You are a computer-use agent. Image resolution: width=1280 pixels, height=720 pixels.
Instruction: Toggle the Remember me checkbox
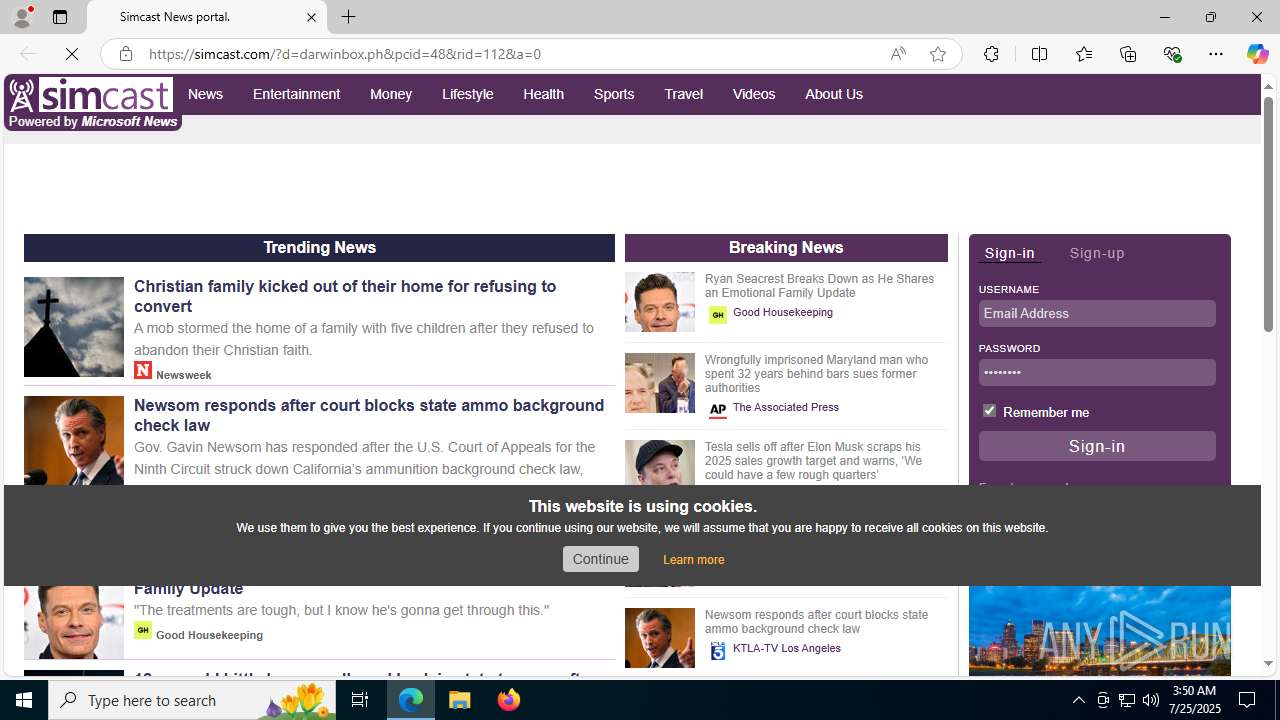[x=989, y=411]
